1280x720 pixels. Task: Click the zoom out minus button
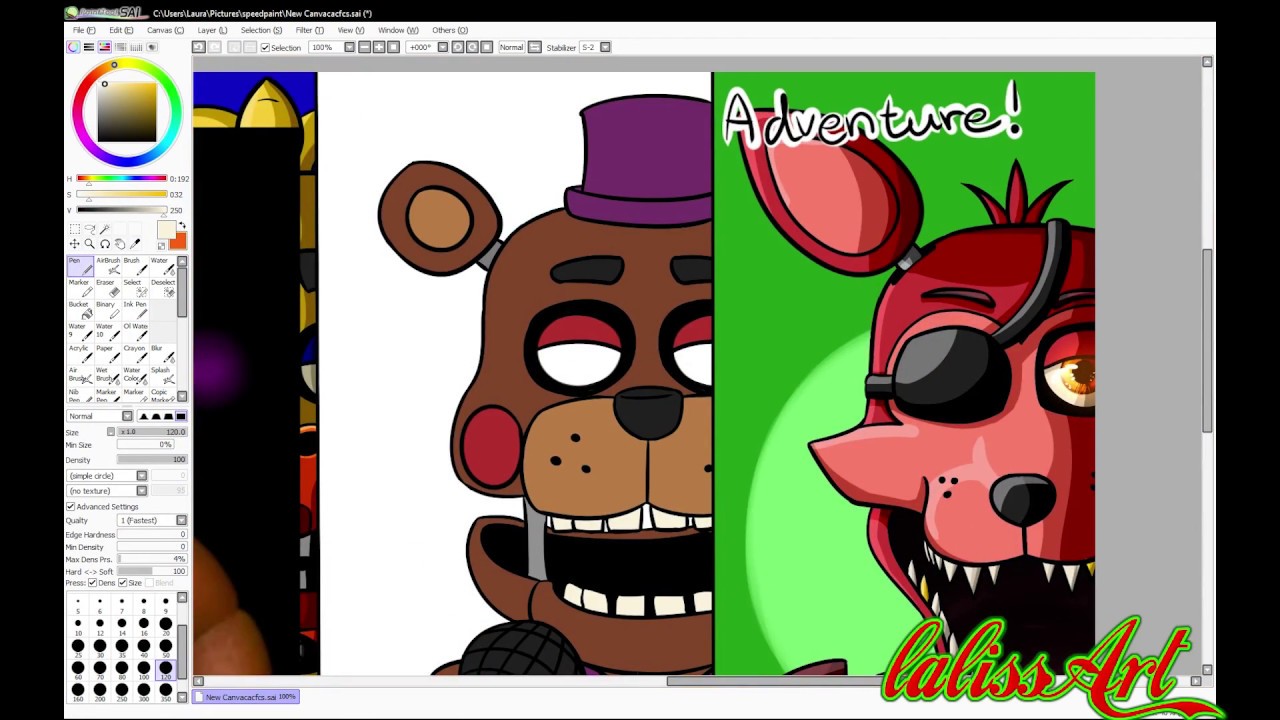365,47
